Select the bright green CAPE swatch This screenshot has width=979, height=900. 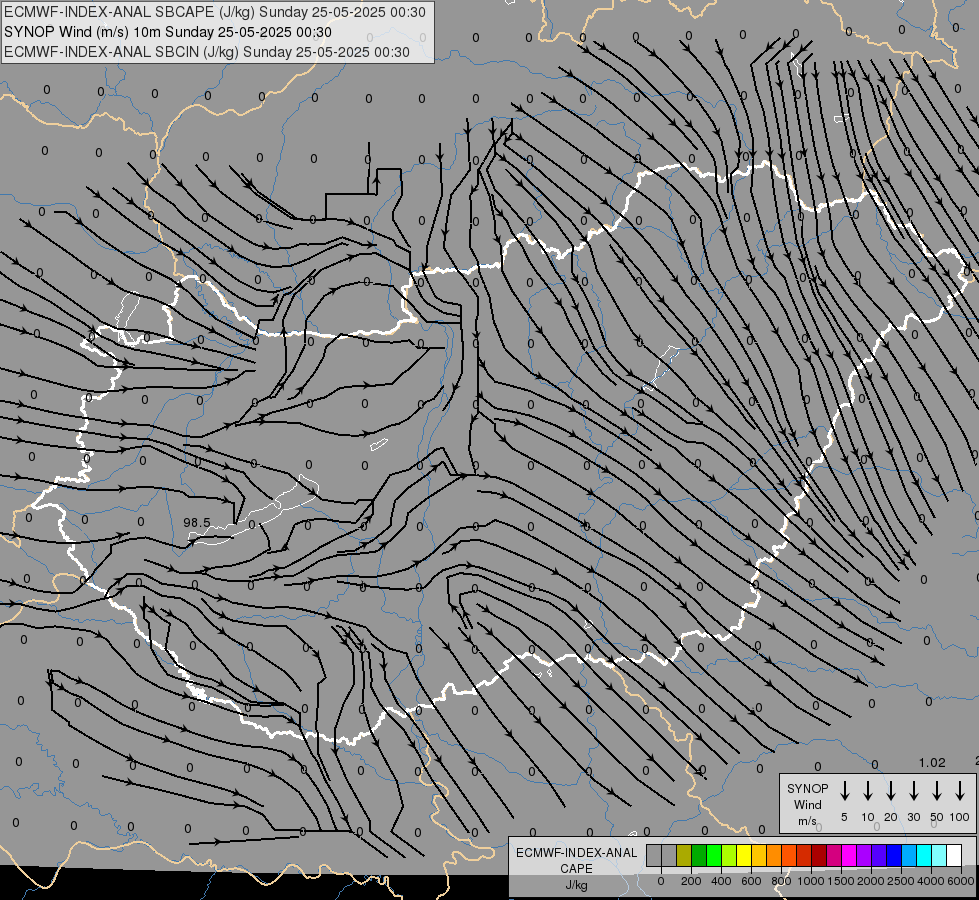tap(714, 855)
